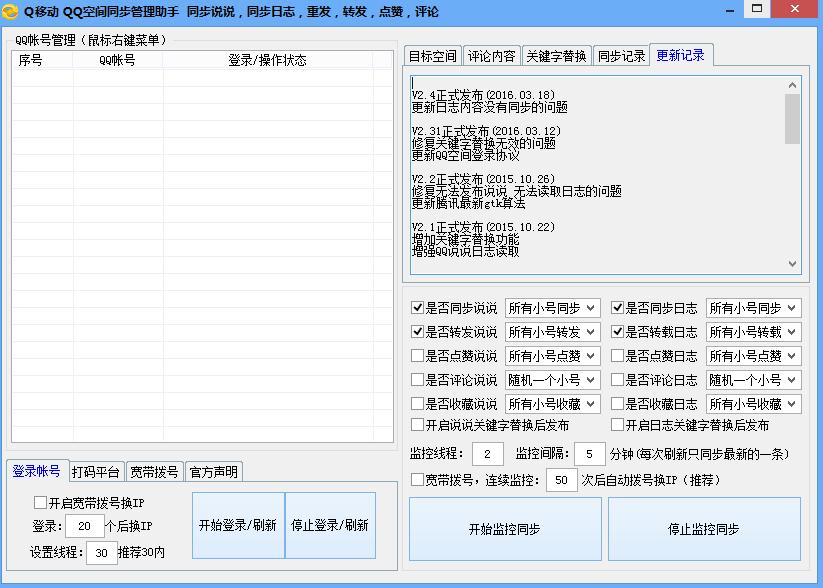Click 停止登录/刷新 button
This screenshot has height=588, width=823.
tap(330, 525)
